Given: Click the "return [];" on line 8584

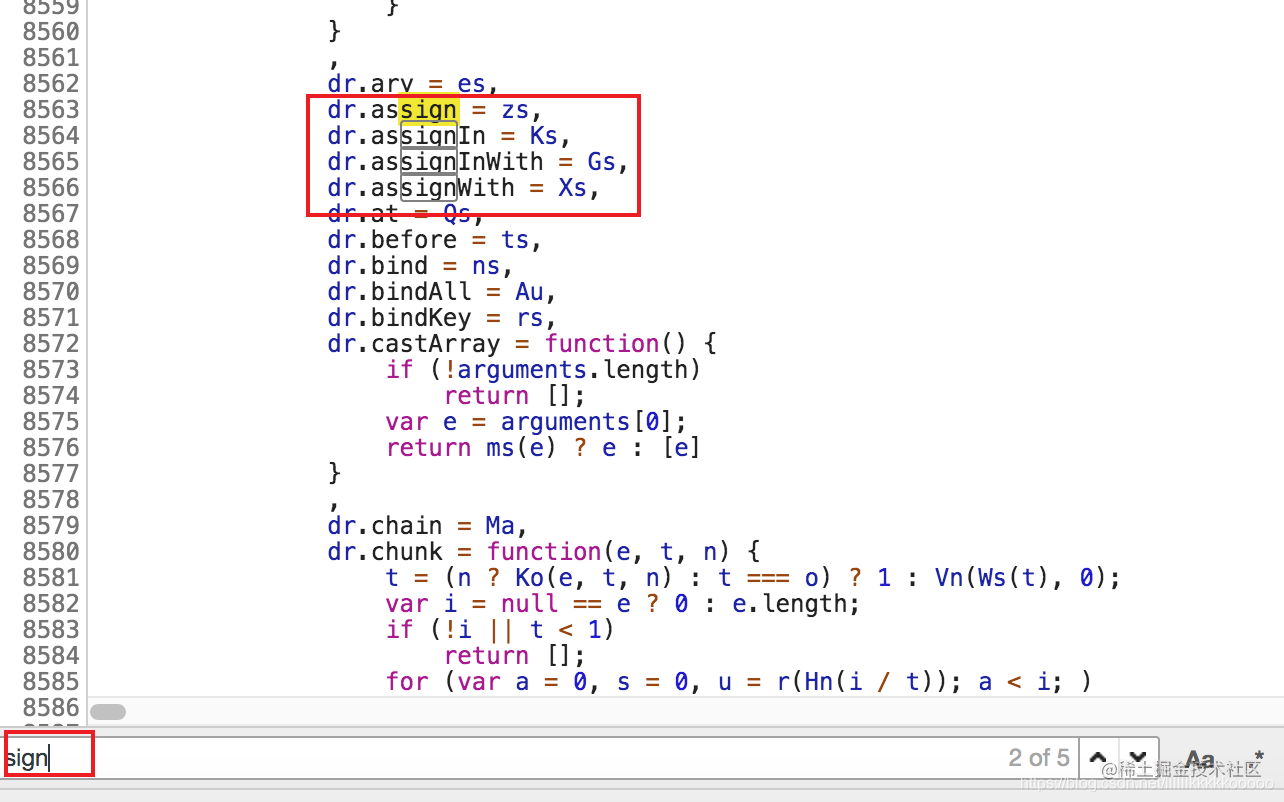Looking at the screenshot, I should 514,656.
